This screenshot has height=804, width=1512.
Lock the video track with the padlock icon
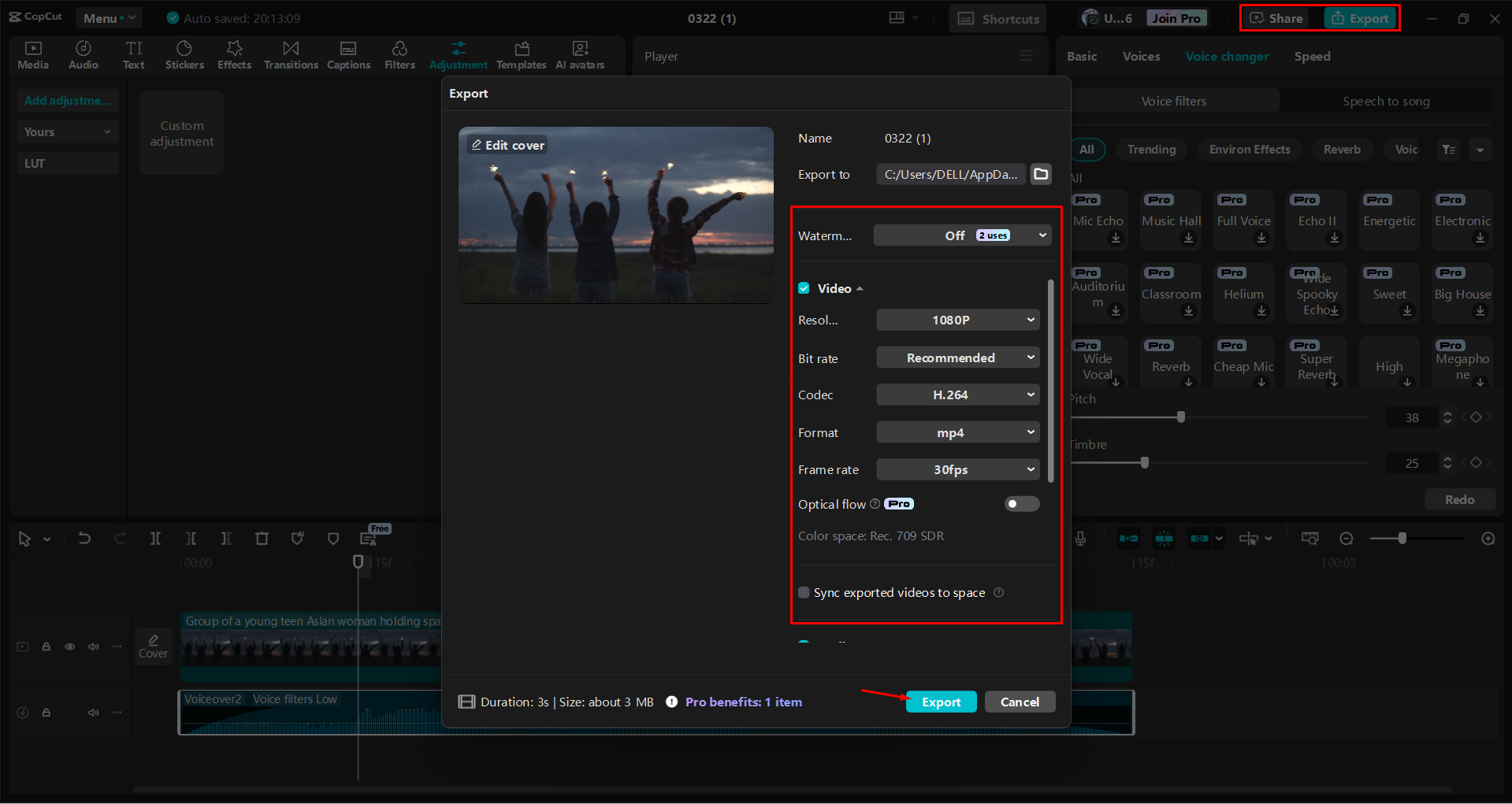[46, 647]
